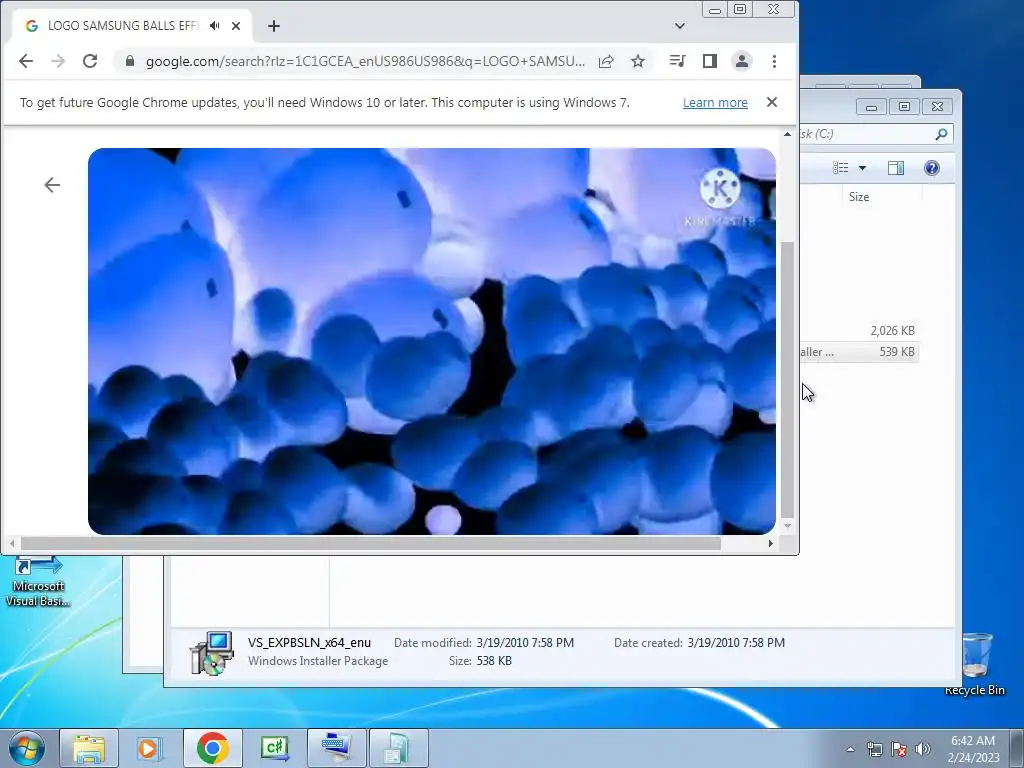Select the 539 KB file row
The width and height of the screenshot is (1024, 768).
click(859, 352)
